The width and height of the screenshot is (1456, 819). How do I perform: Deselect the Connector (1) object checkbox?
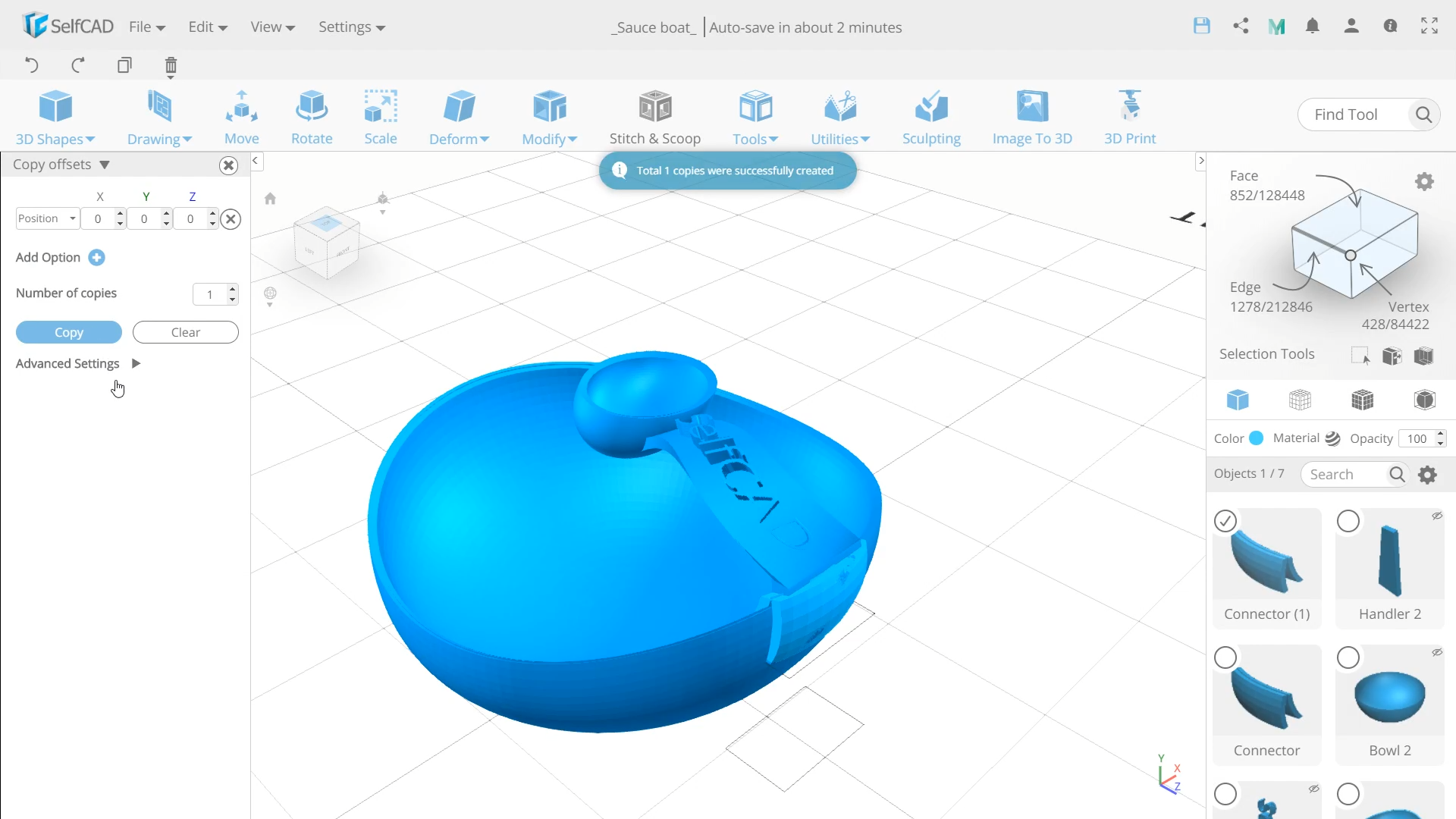click(1225, 521)
